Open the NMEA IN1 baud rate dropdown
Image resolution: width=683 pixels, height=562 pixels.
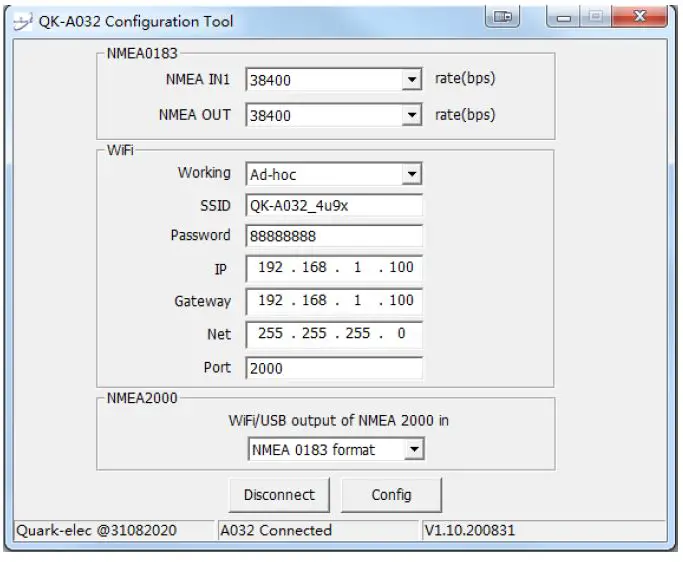[411, 79]
